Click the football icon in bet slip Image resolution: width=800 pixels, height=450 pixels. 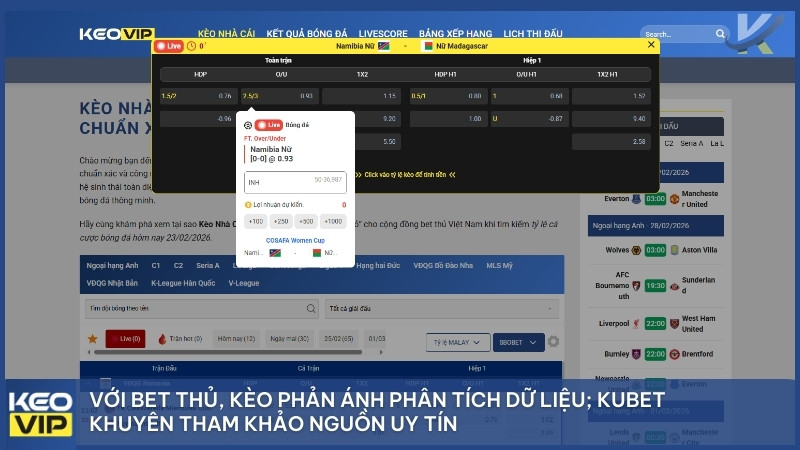248,125
